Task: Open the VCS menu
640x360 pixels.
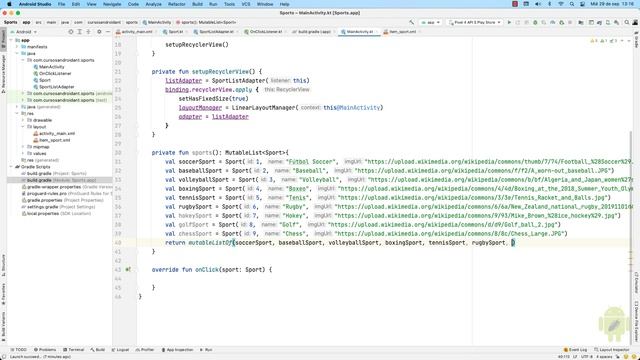Action: 246,4
